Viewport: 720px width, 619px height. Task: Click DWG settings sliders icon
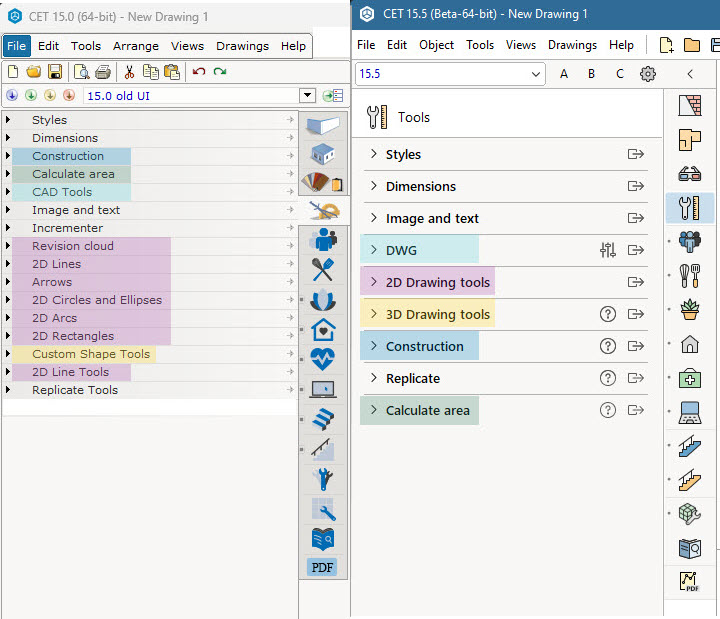(608, 250)
